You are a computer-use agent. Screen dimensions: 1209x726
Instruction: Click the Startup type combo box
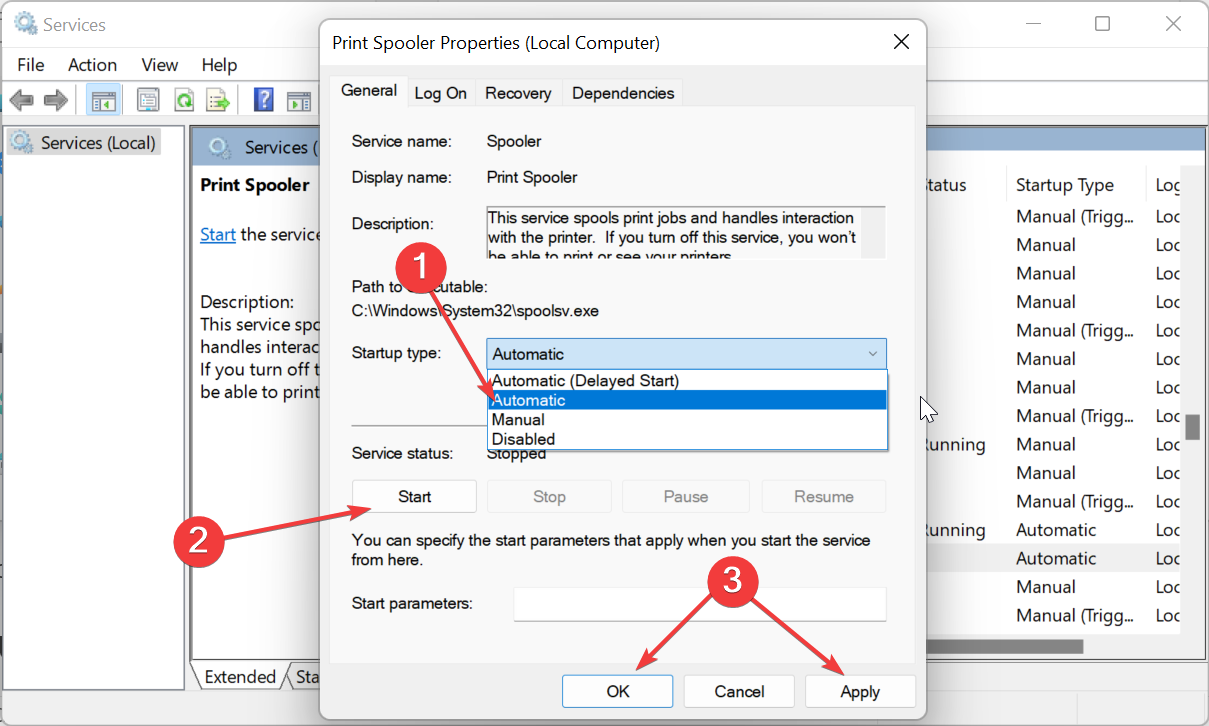point(686,354)
